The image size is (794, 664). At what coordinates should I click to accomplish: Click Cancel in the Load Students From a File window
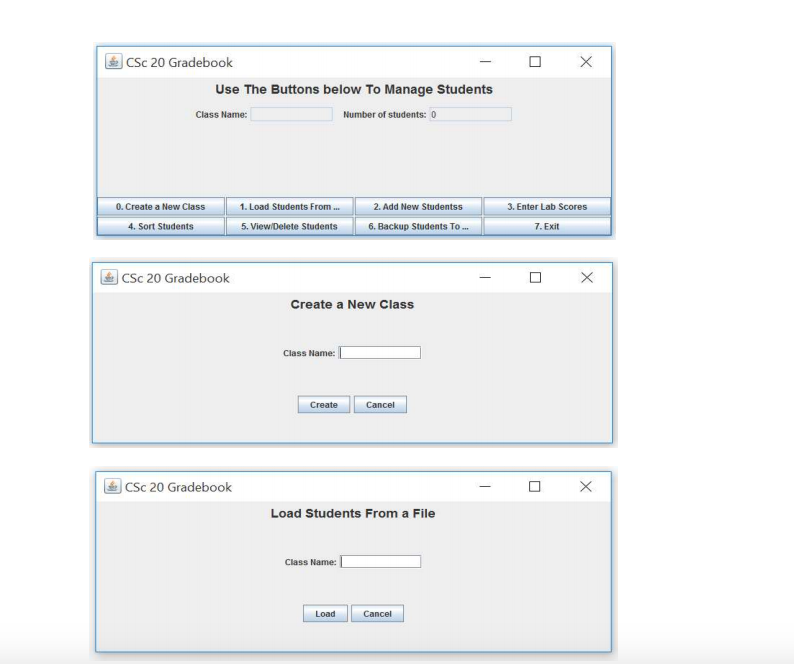377,613
